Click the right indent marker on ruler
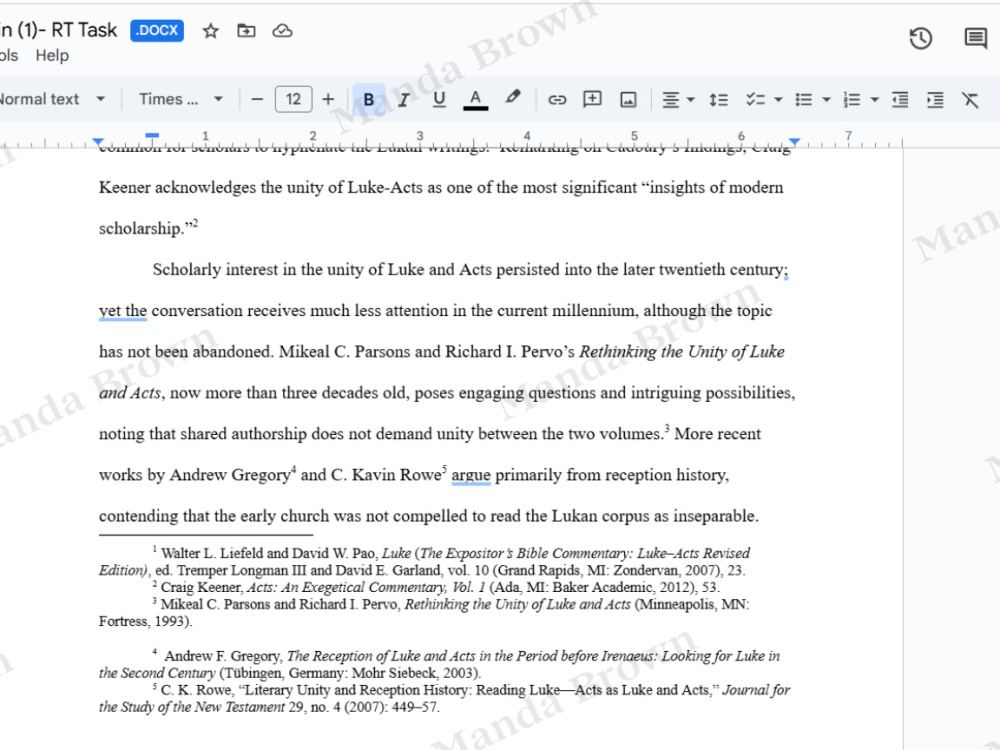 (795, 142)
